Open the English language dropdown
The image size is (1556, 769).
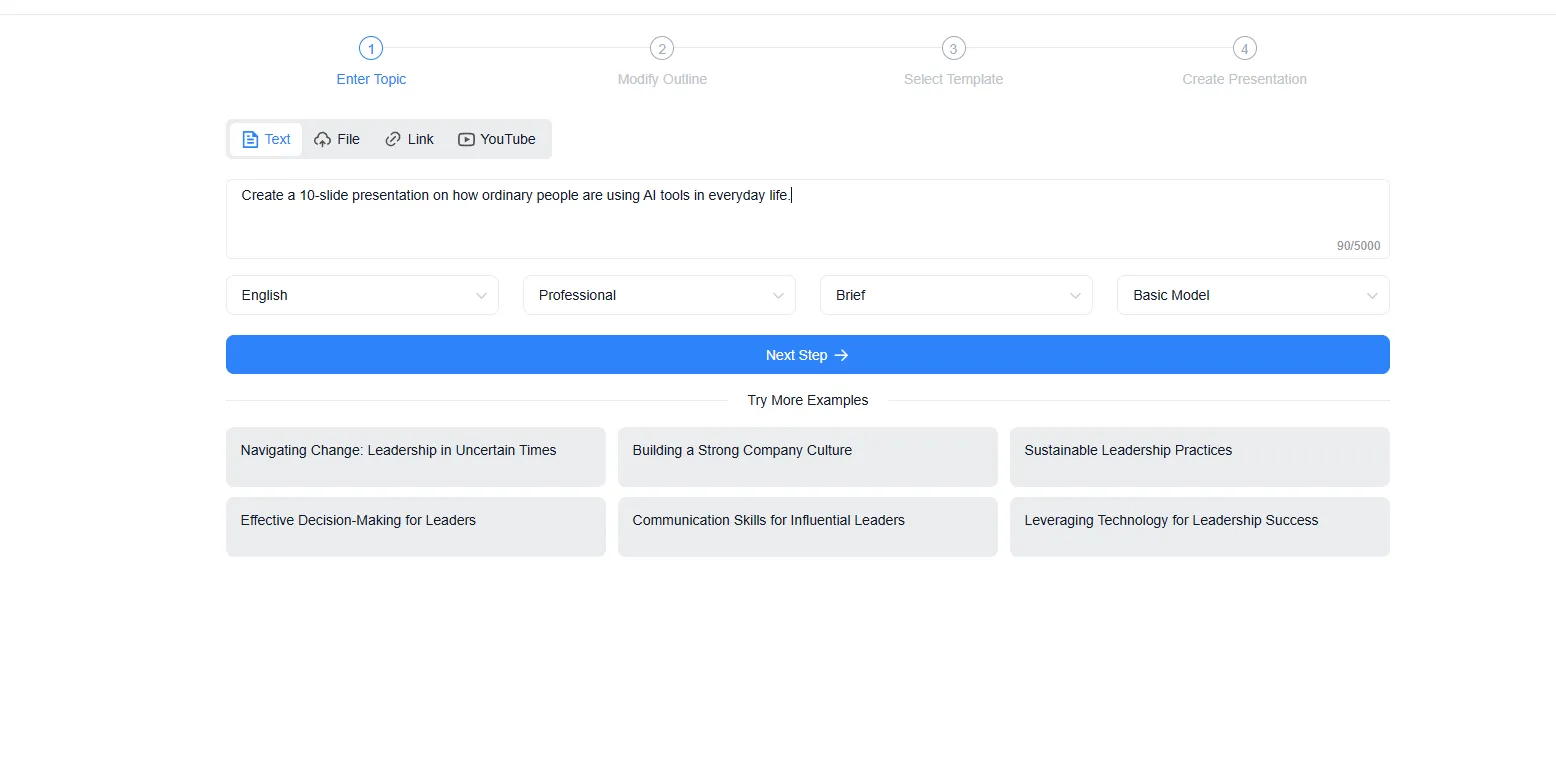pyautogui.click(x=362, y=295)
